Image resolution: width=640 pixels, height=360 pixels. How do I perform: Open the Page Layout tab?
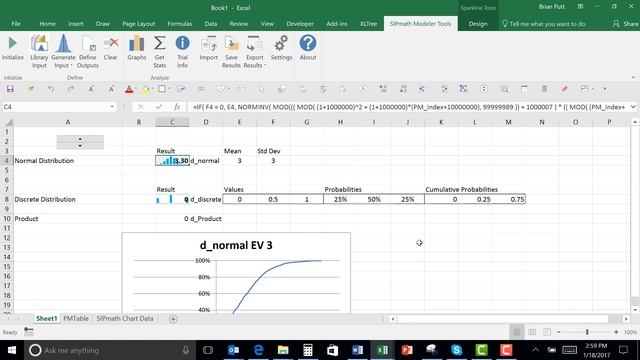coord(138,24)
